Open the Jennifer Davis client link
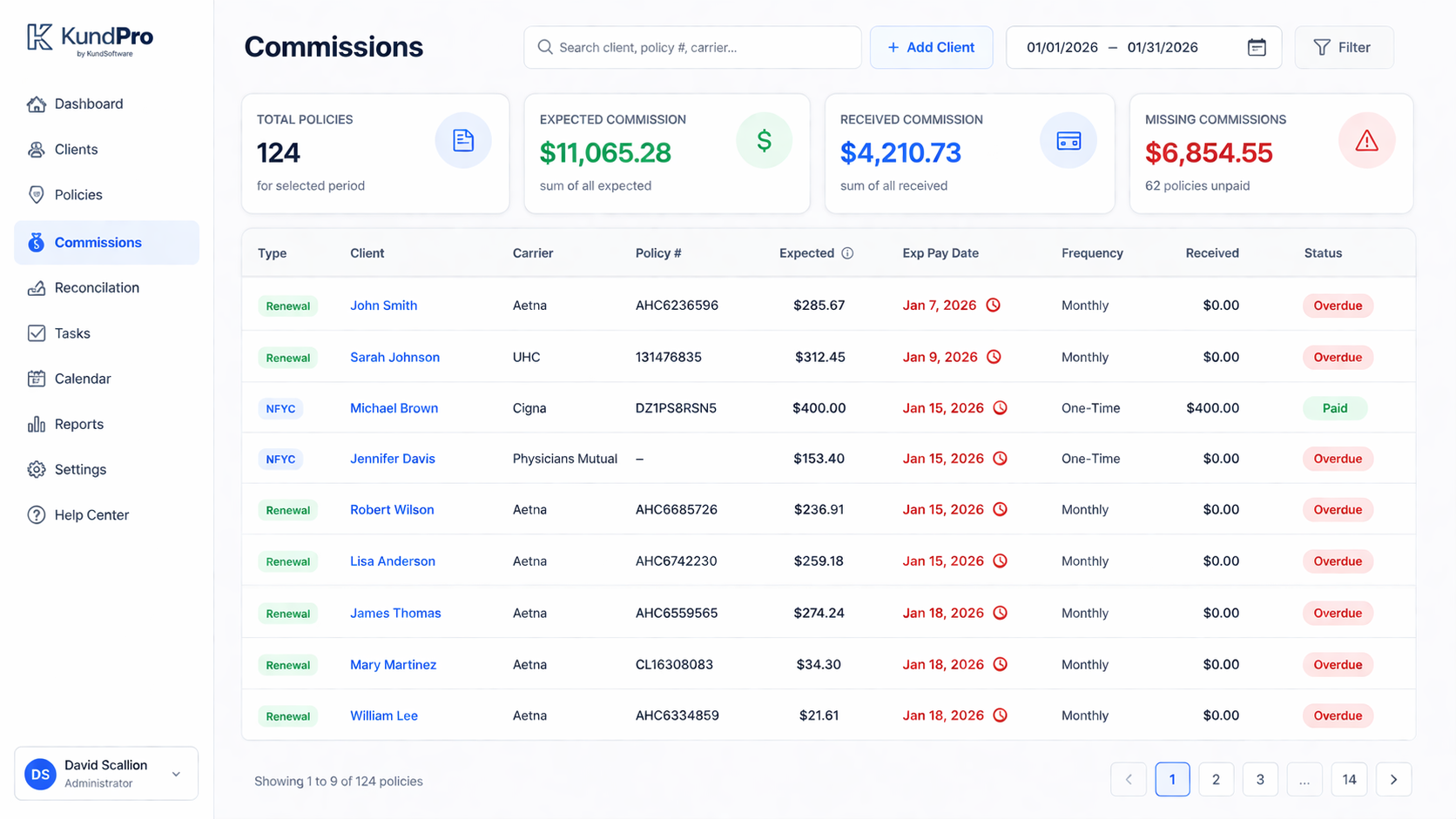 [392, 459]
